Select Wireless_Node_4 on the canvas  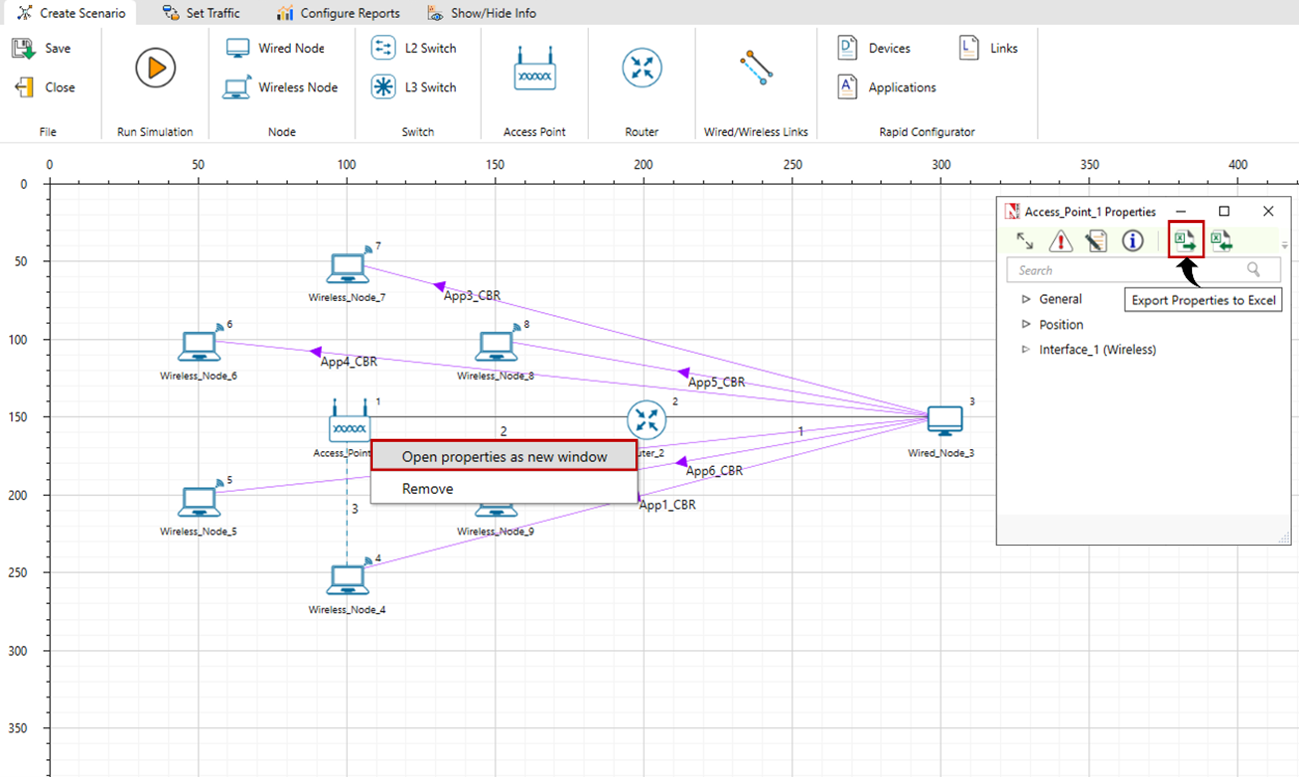point(348,580)
